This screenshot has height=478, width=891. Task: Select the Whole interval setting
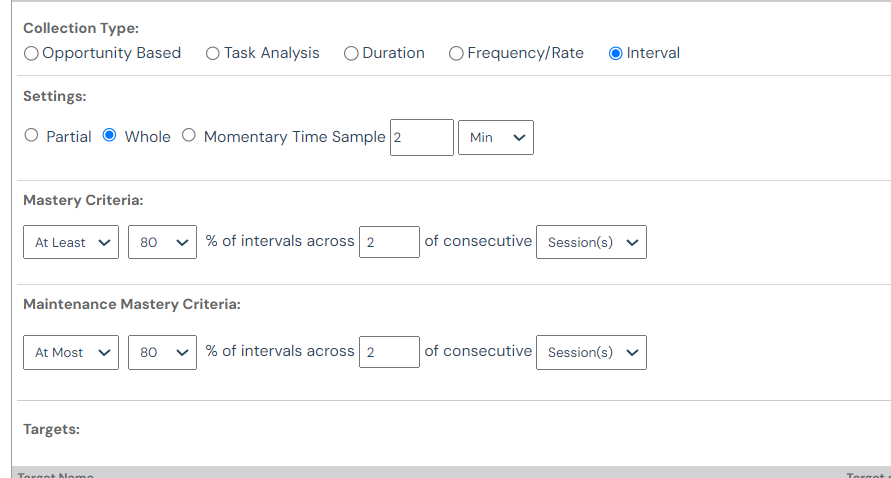click(110, 136)
